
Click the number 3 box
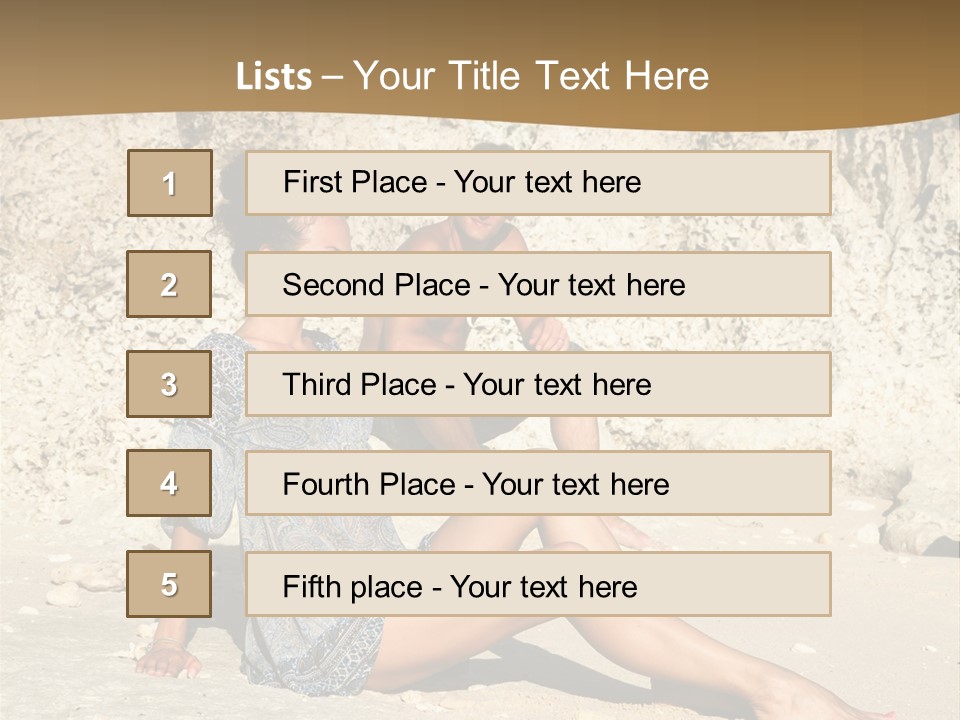point(170,384)
